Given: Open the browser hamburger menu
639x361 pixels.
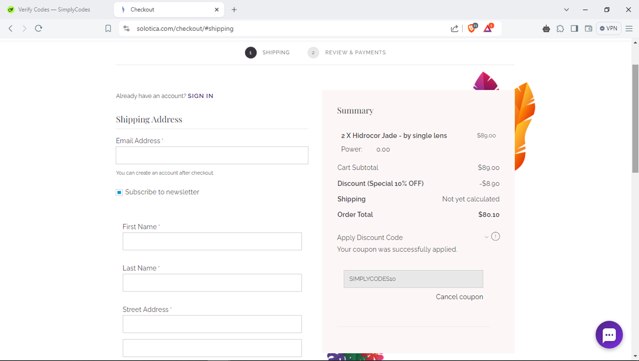Looking at the screenshot, I should pos(629,29).
